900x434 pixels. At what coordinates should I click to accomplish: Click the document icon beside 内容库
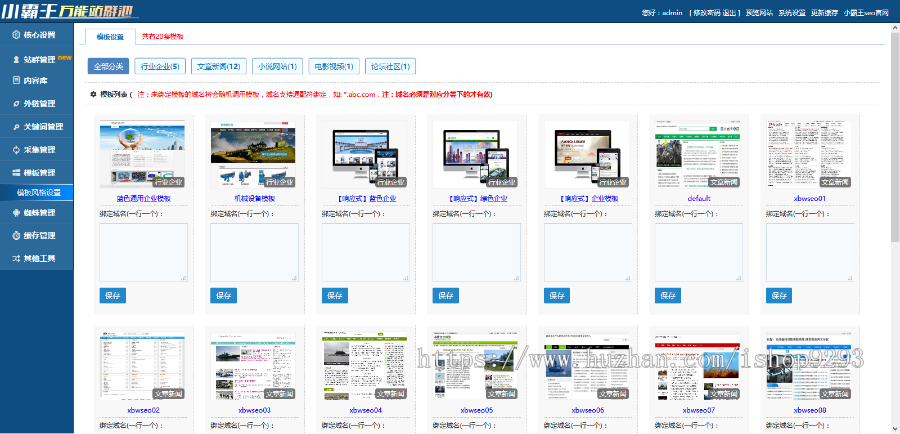click(15, 81)
